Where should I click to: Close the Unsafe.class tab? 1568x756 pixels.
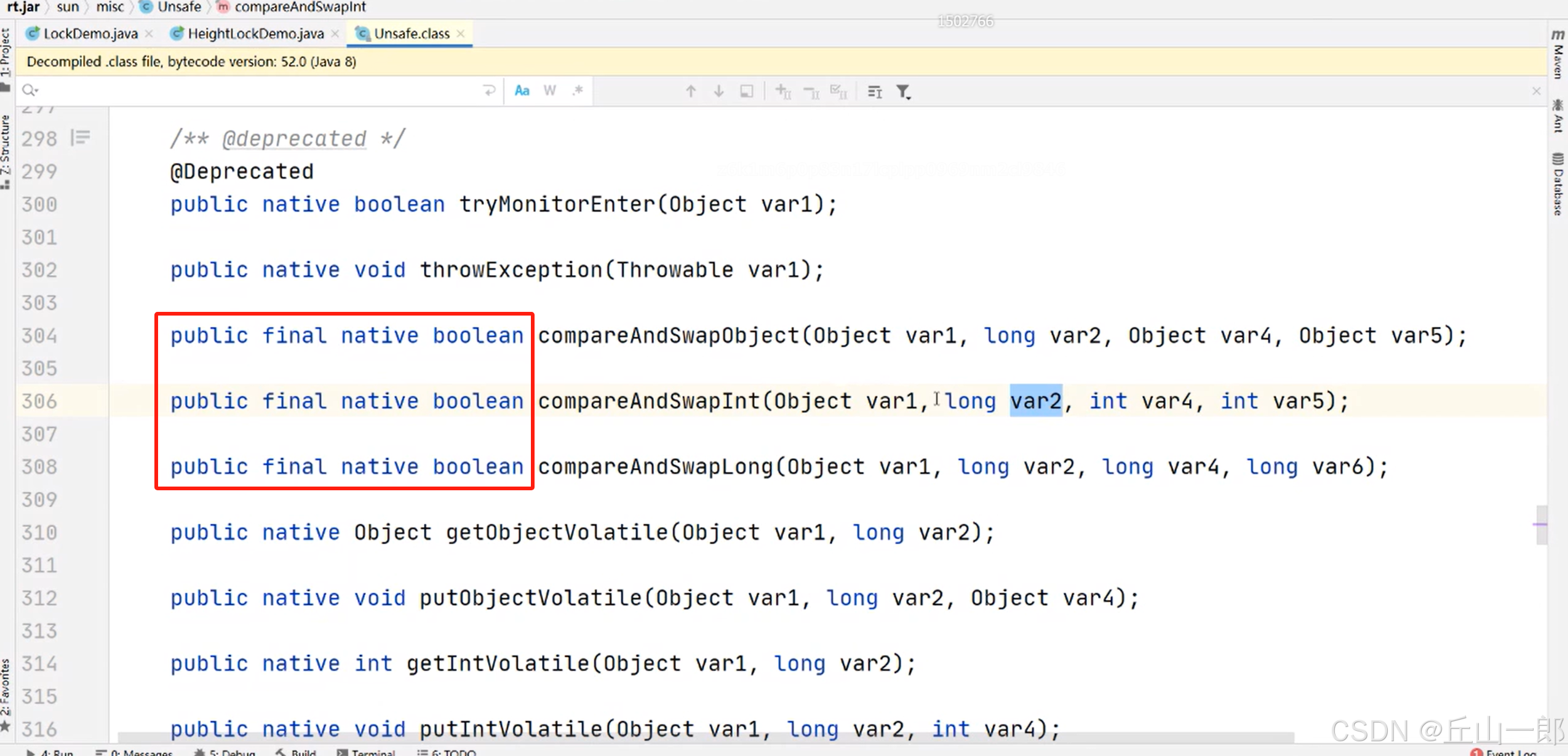461,34
